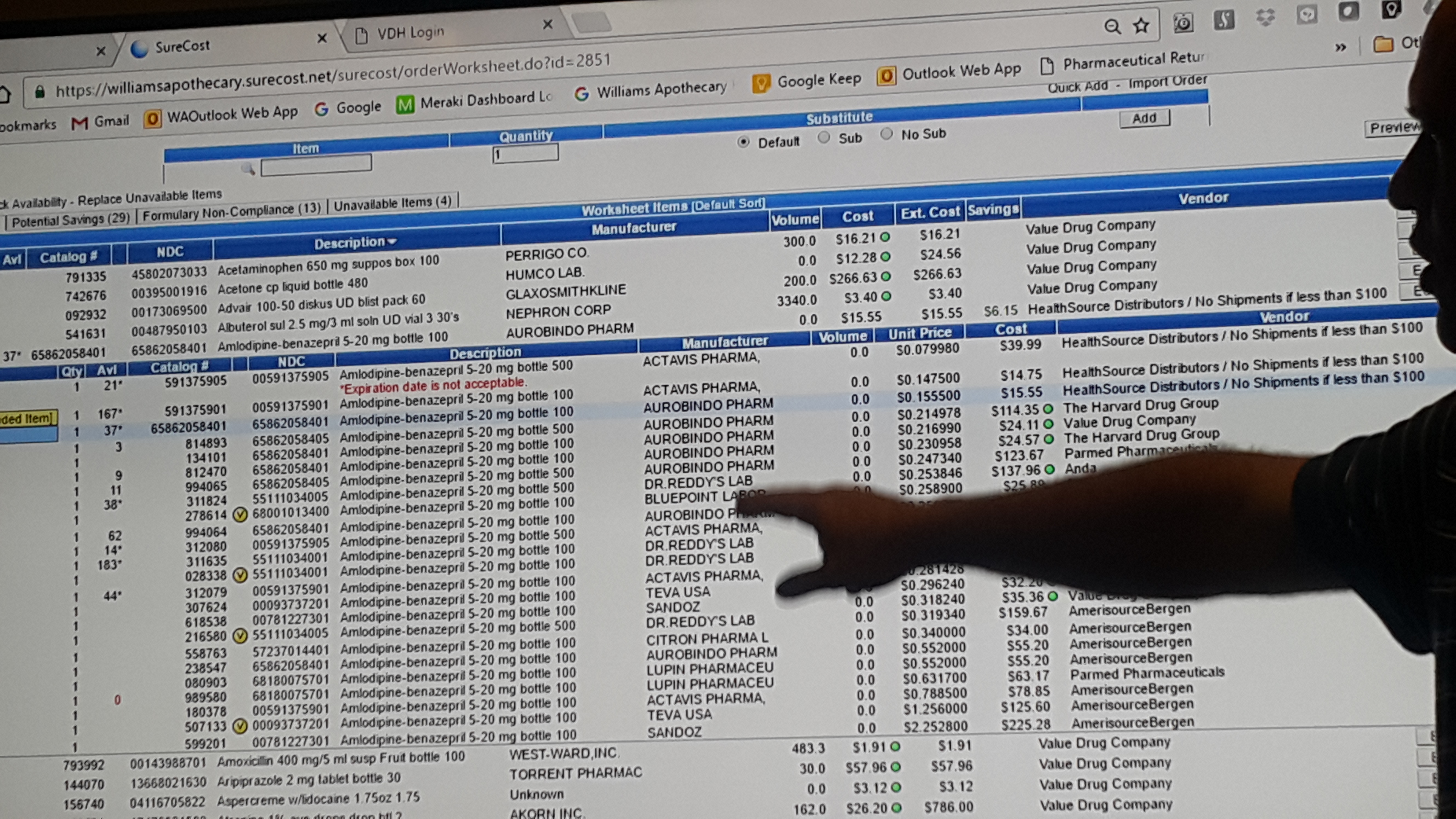Click the Add button

click(x=1144, y=118)
